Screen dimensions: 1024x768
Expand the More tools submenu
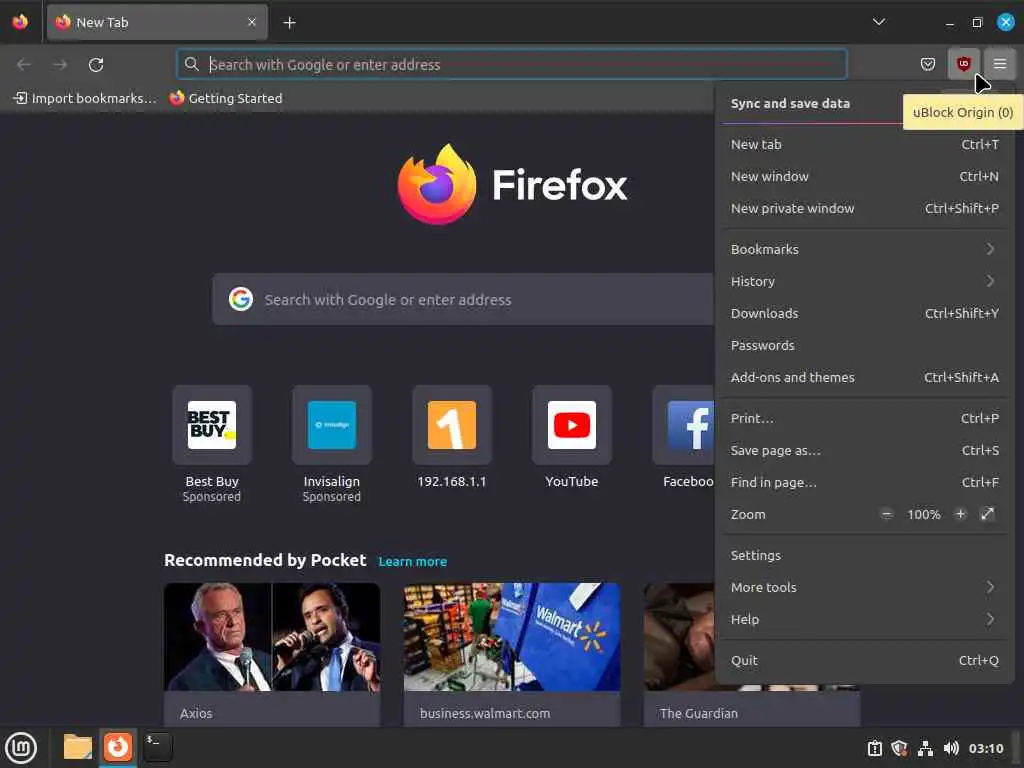(865, 587)
